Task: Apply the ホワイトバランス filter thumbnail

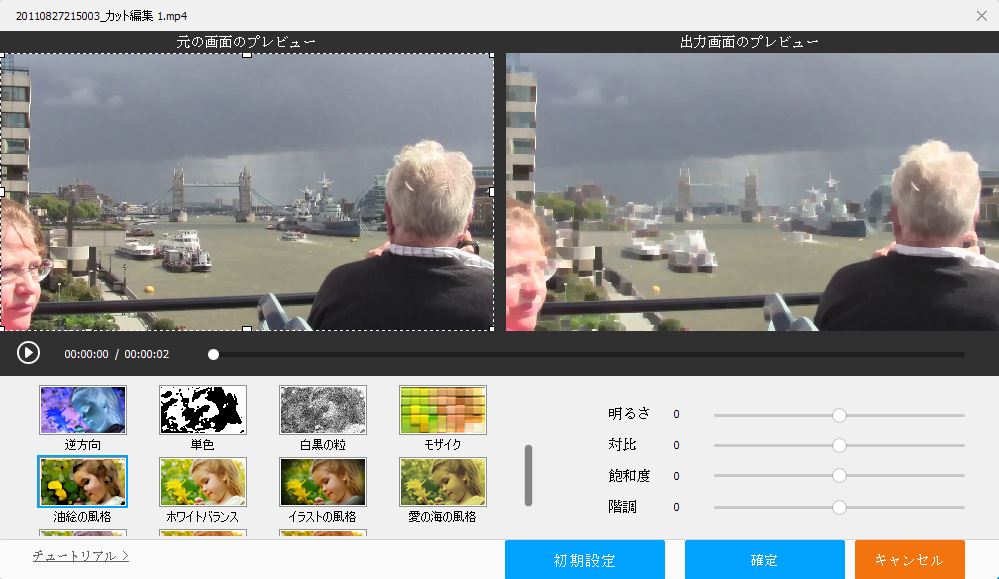Action: [x=203, y=482]
